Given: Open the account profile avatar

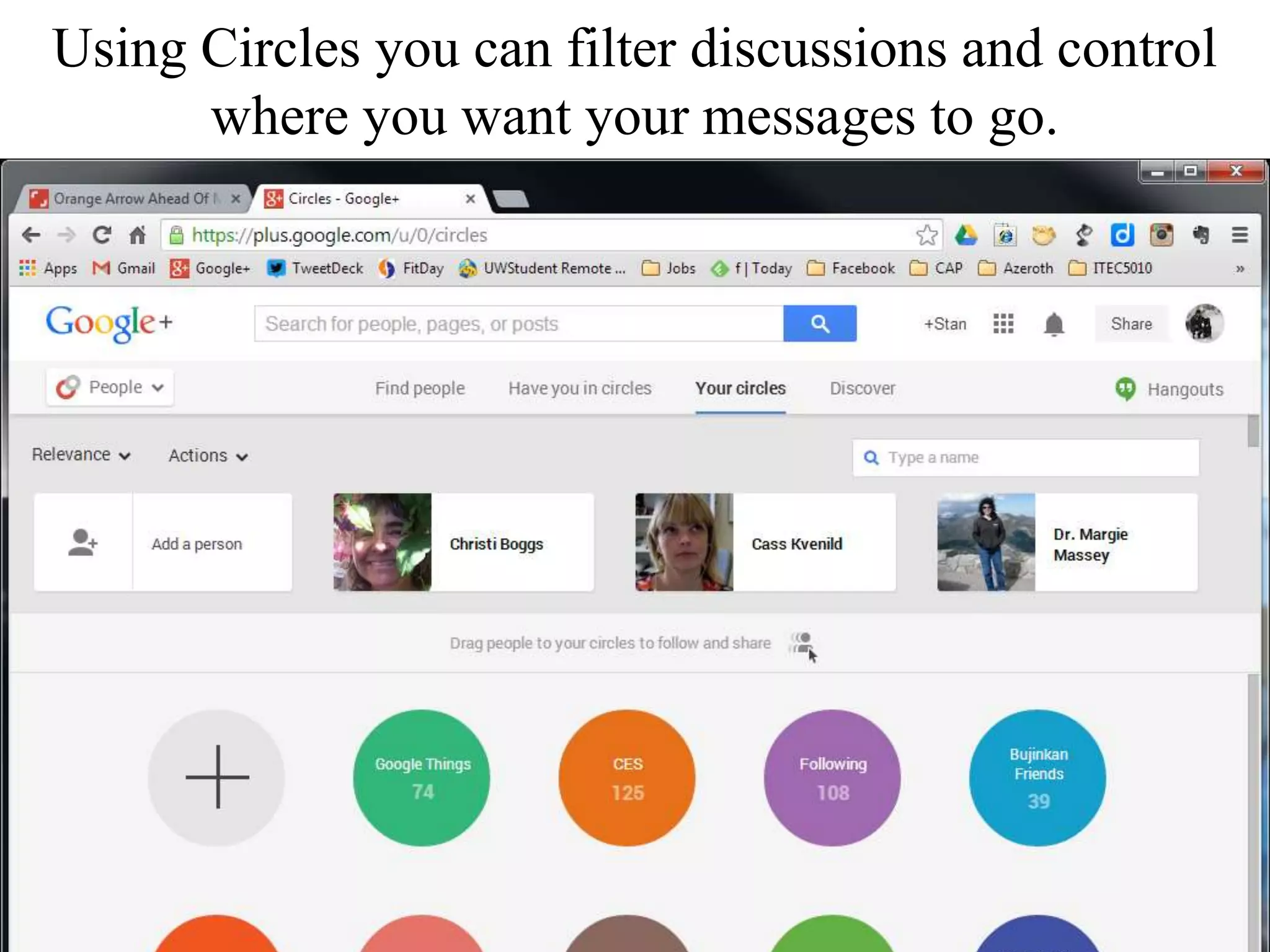Looking at the screenshot, I should pyautogui.click(x=1204, y=323).
